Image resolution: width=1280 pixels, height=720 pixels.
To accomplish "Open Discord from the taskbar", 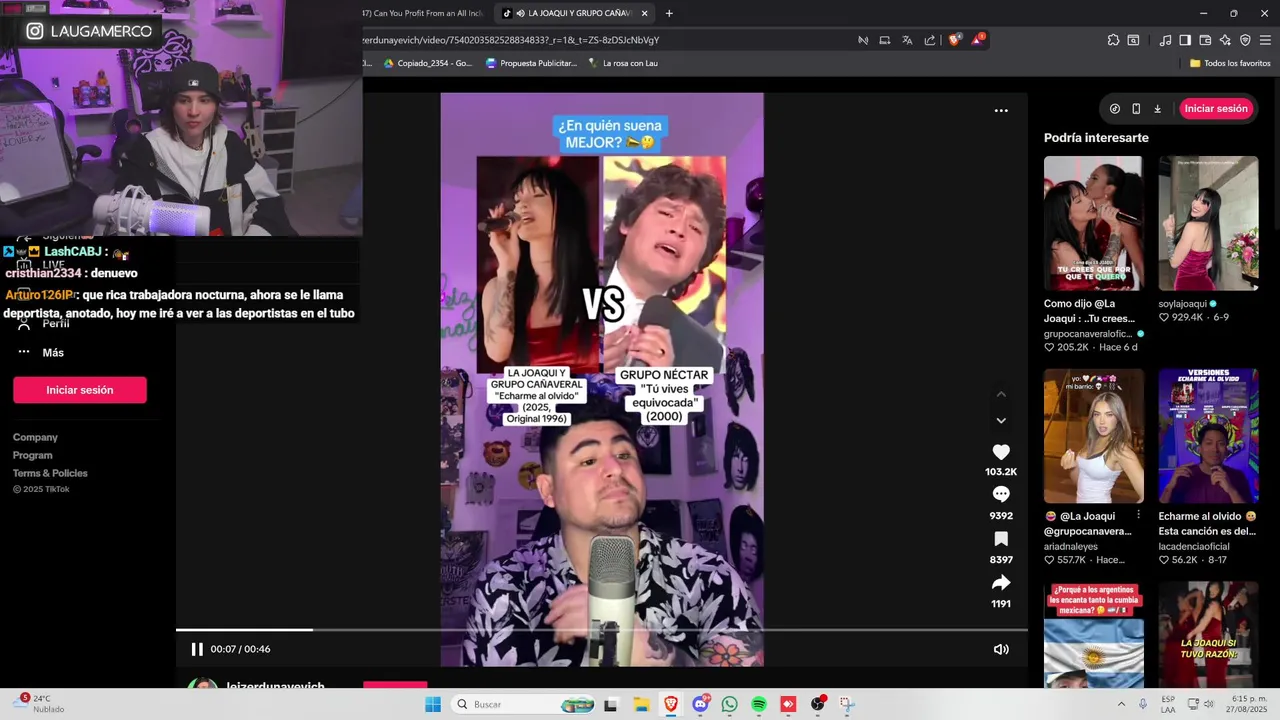I will tap(700, 704).
